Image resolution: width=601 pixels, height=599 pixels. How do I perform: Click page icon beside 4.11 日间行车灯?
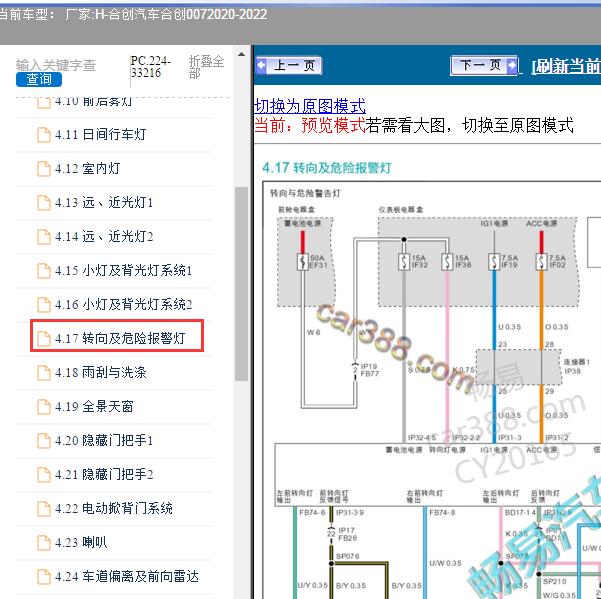[44, 135]
